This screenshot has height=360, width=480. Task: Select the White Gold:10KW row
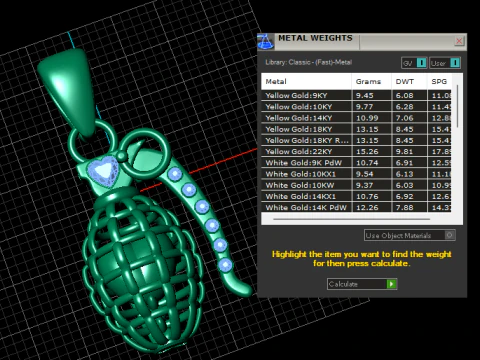click(356, 185)
